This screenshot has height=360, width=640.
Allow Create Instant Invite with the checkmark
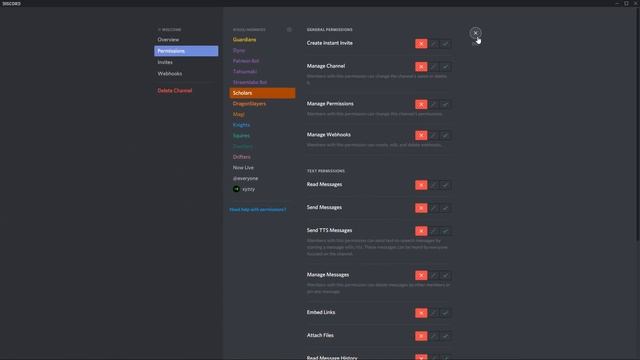tap(445, 44)
